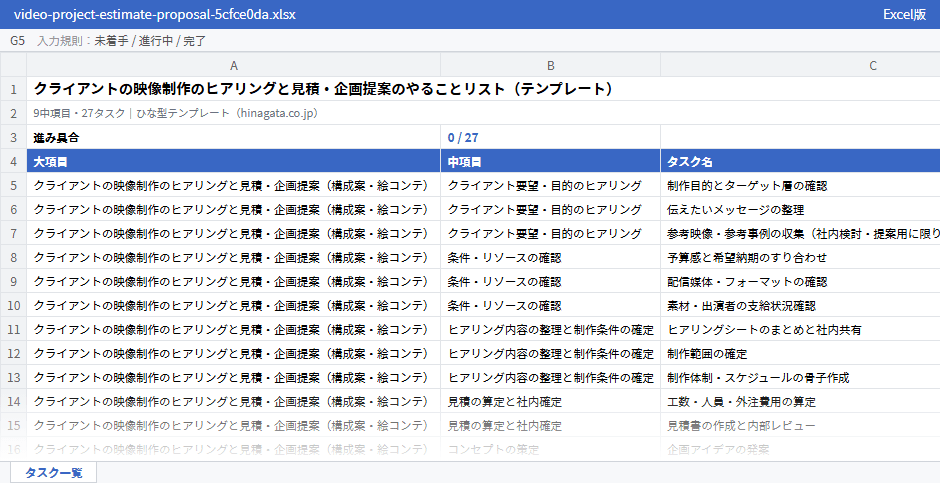The width and height of the screenshot is (940, 483).
Task: Select column A header
Action: coord(234,65)
